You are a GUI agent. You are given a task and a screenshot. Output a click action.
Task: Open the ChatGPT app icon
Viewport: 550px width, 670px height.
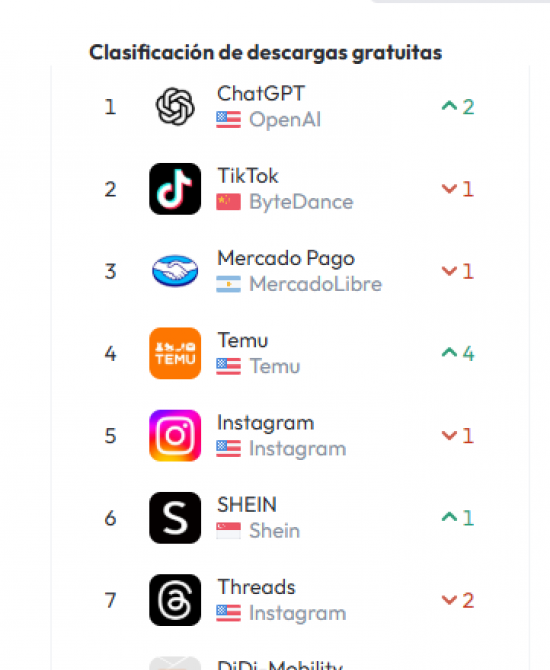[175, 106]
